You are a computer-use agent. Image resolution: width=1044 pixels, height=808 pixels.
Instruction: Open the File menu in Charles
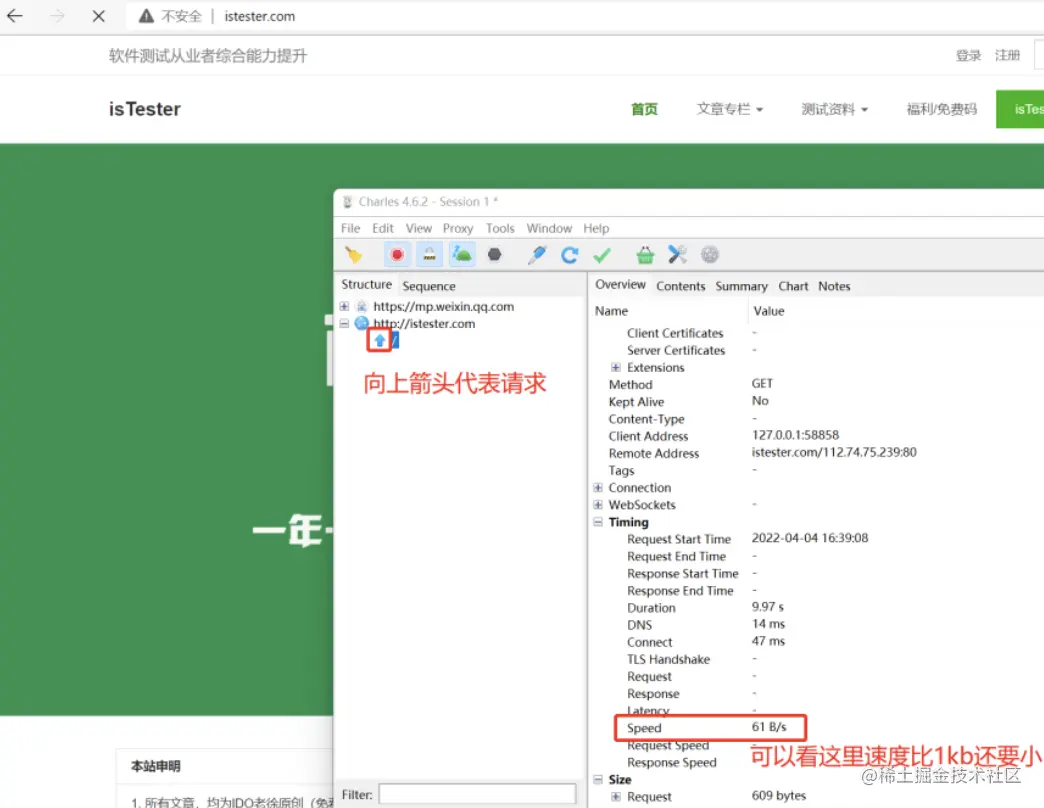pyautogui.click(x=350, y=228)
